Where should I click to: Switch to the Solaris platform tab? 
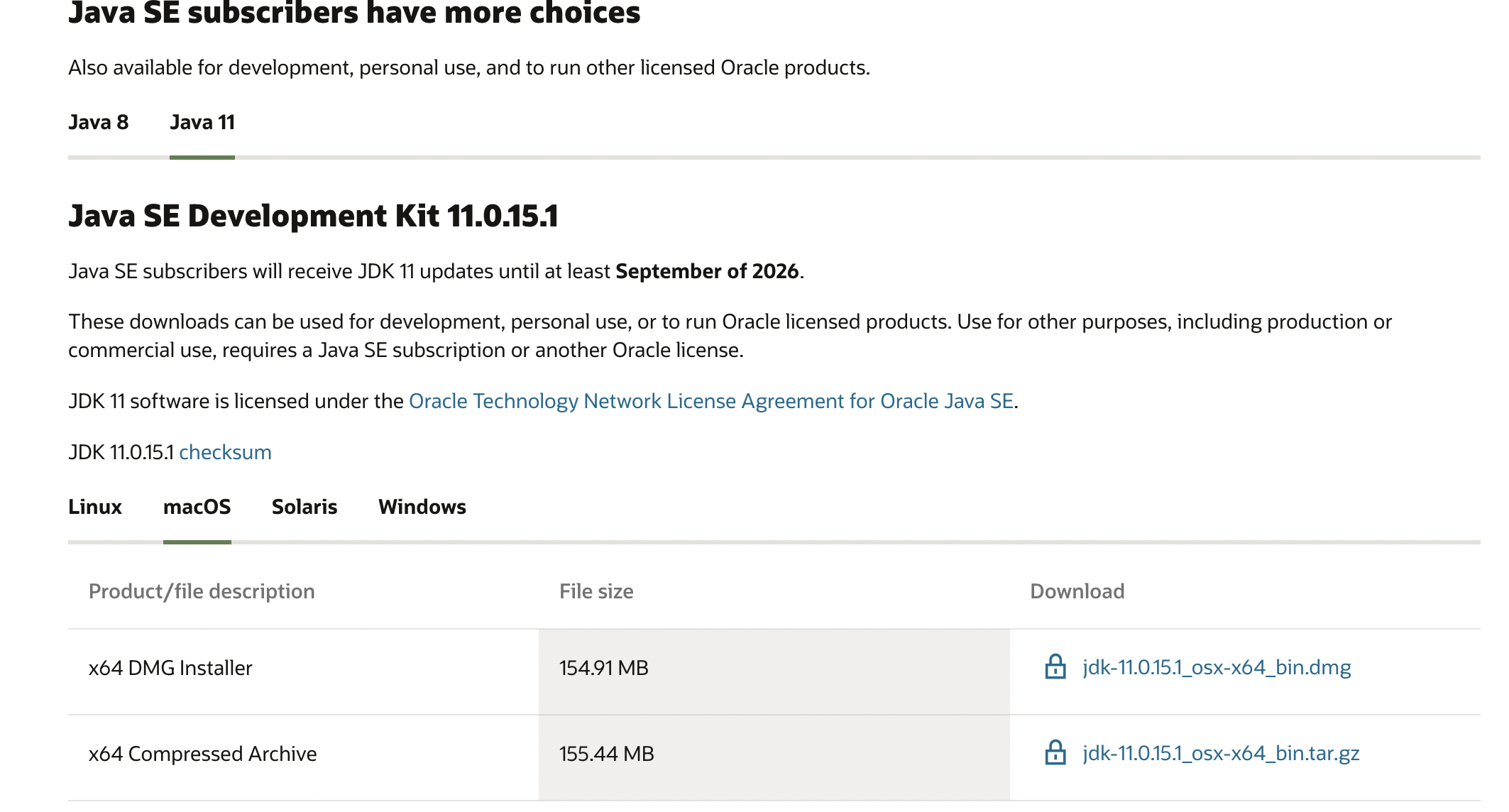click(x=304, y=507)
